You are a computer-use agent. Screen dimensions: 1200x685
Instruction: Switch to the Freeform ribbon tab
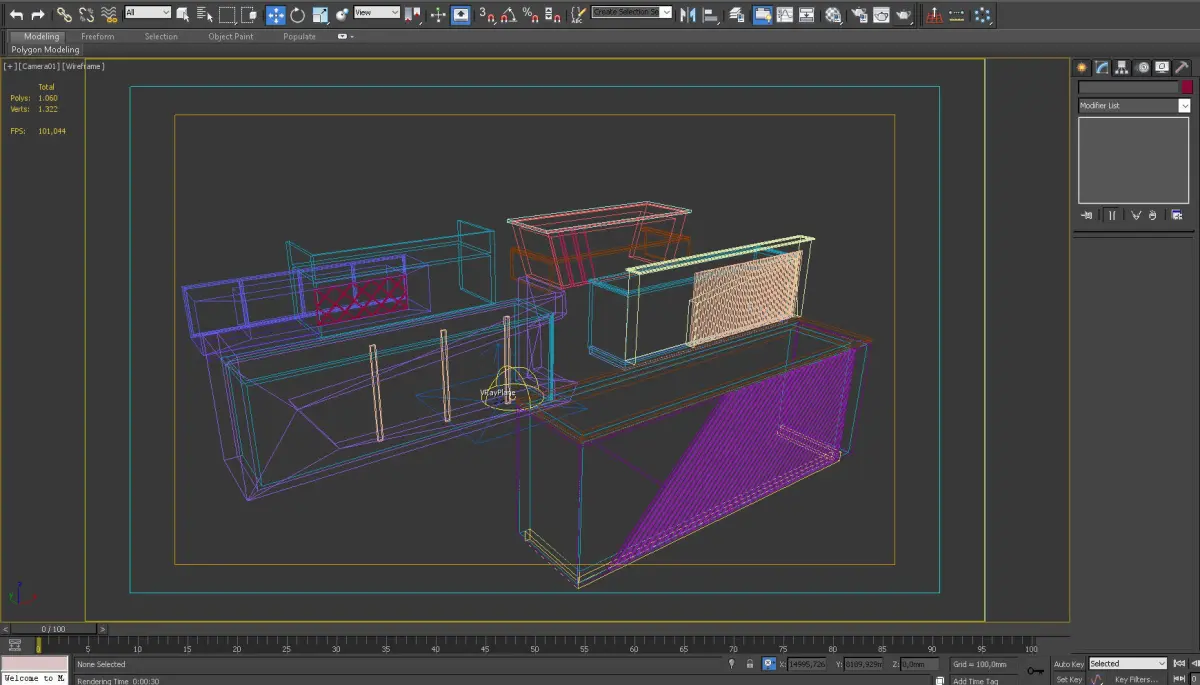(98, 37)
